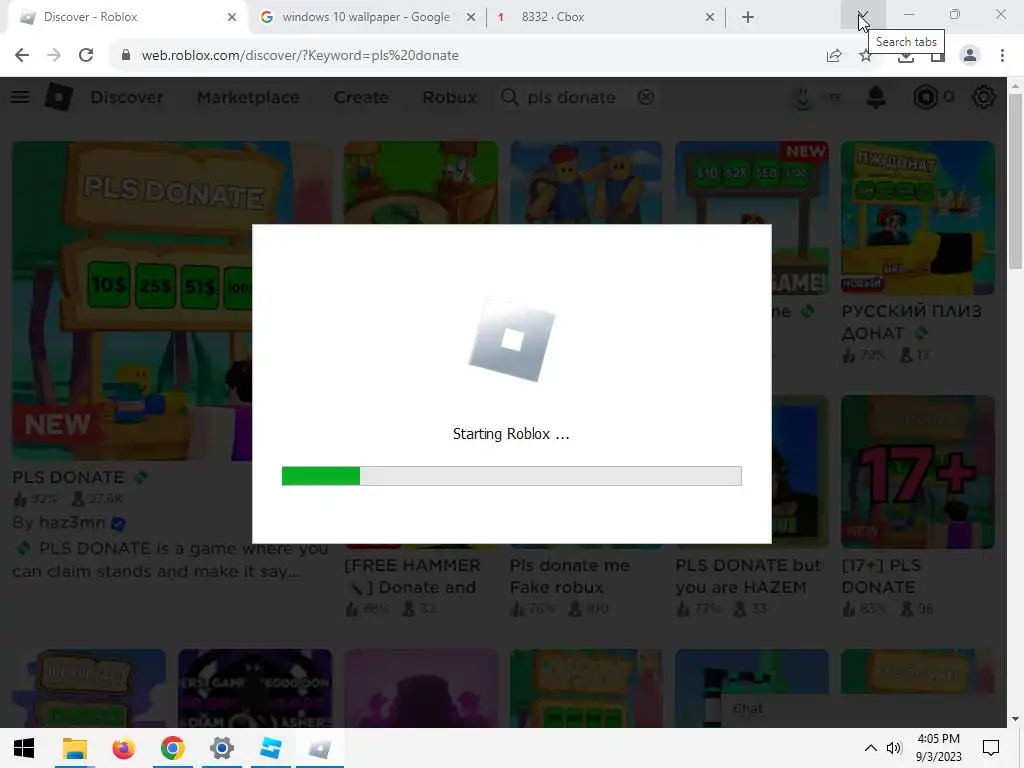Open the Discover nav link
Image resolution: width=1024 pixels, height=768 pixels.
127,97
